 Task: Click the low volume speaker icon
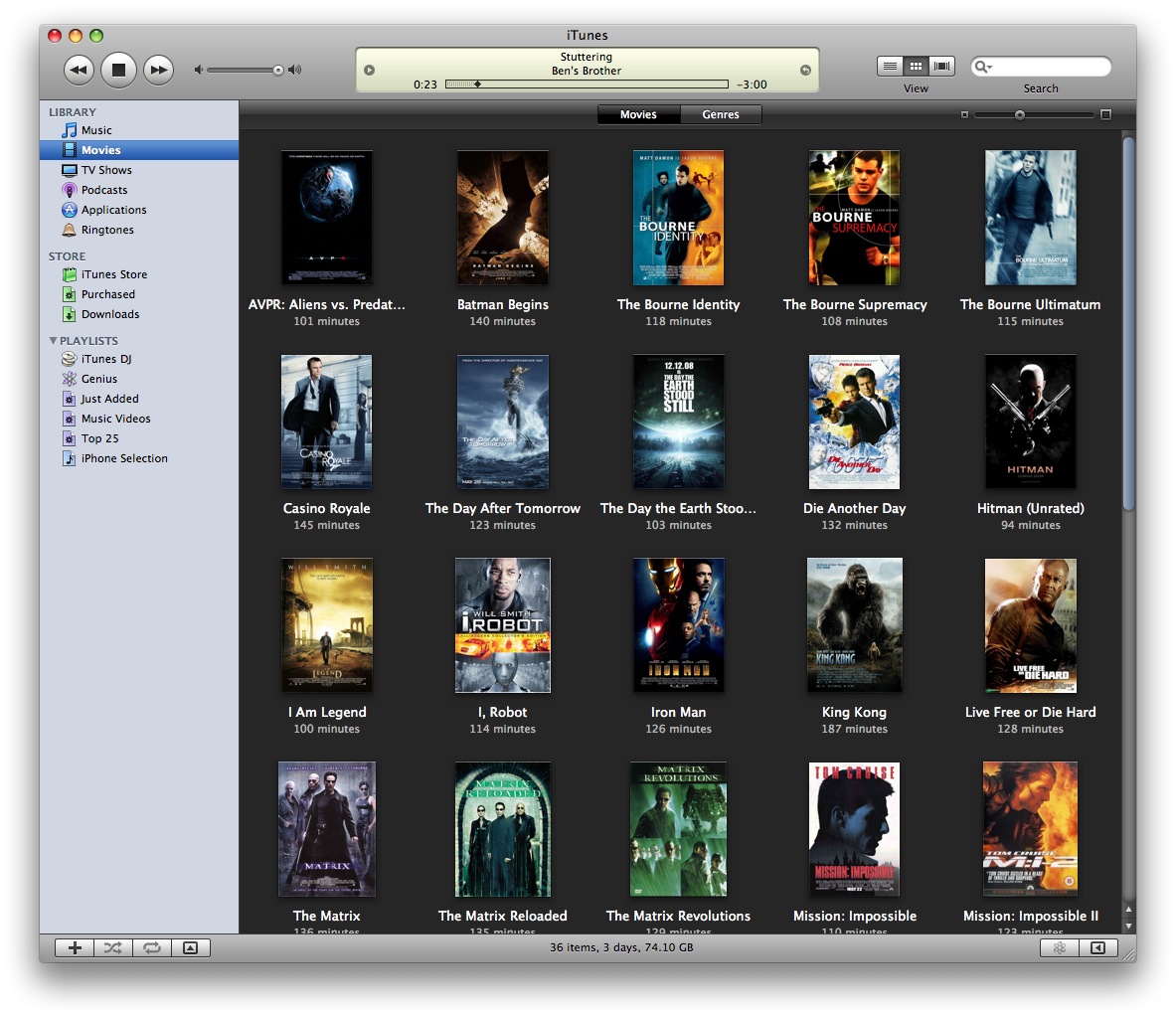tap(198, 70)
